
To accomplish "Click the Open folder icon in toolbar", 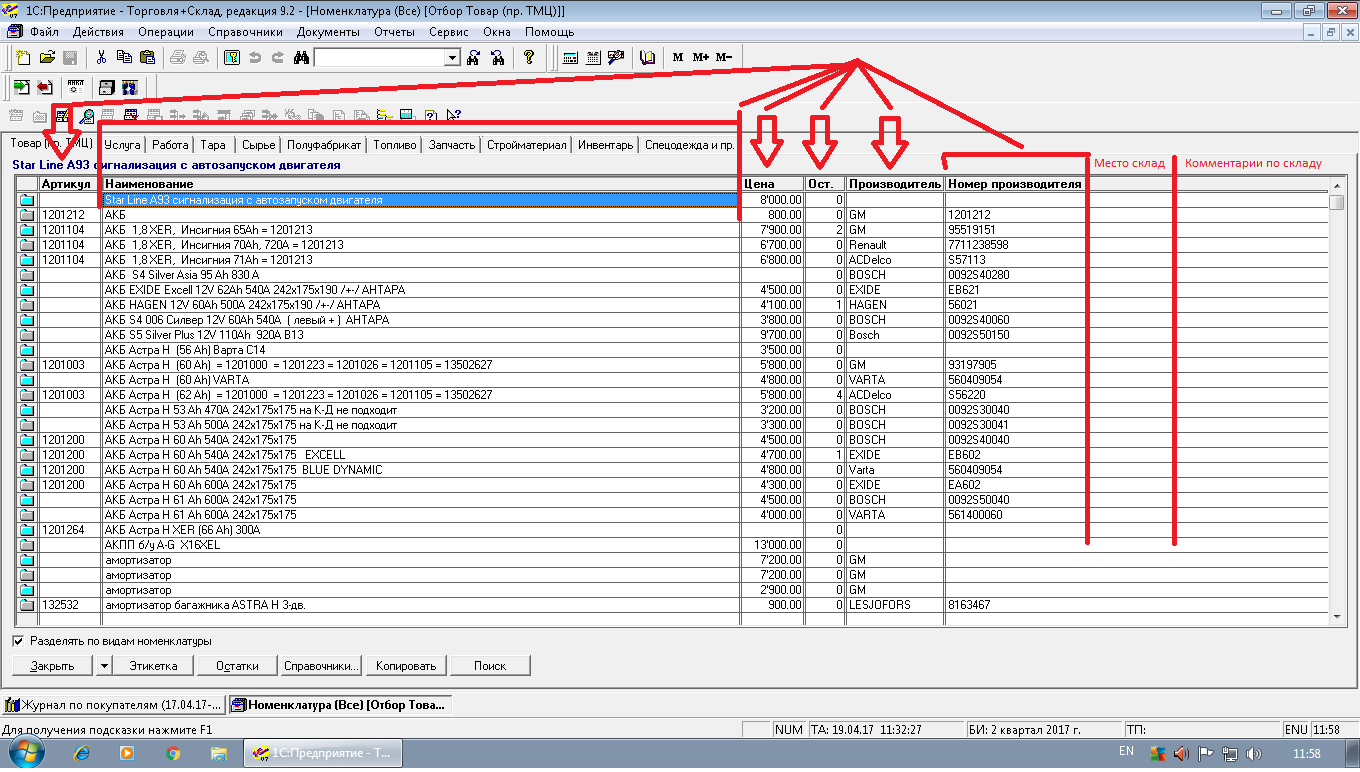I will (x=47, y=58).
